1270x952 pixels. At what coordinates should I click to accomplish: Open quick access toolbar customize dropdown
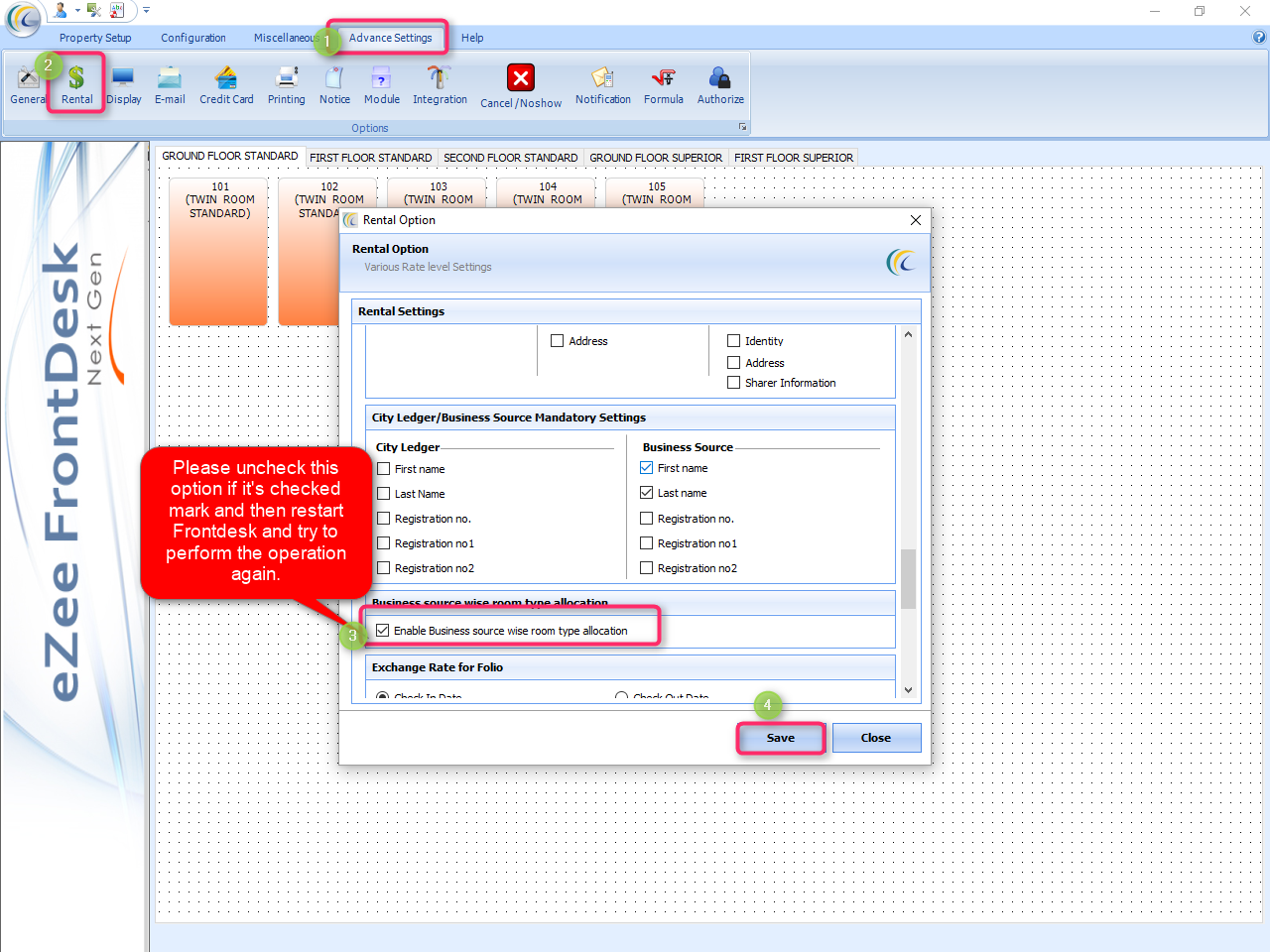point(146,10)
